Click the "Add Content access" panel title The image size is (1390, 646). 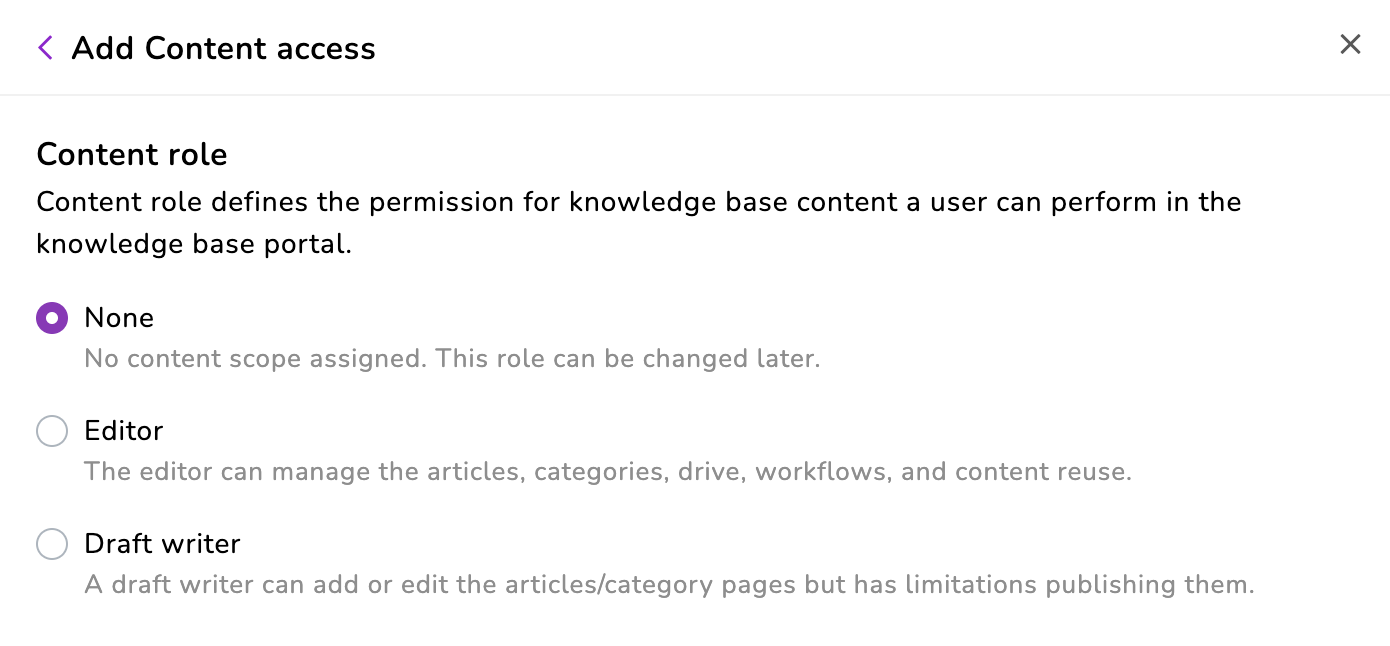pyautogui.click(x=223, y=48)
